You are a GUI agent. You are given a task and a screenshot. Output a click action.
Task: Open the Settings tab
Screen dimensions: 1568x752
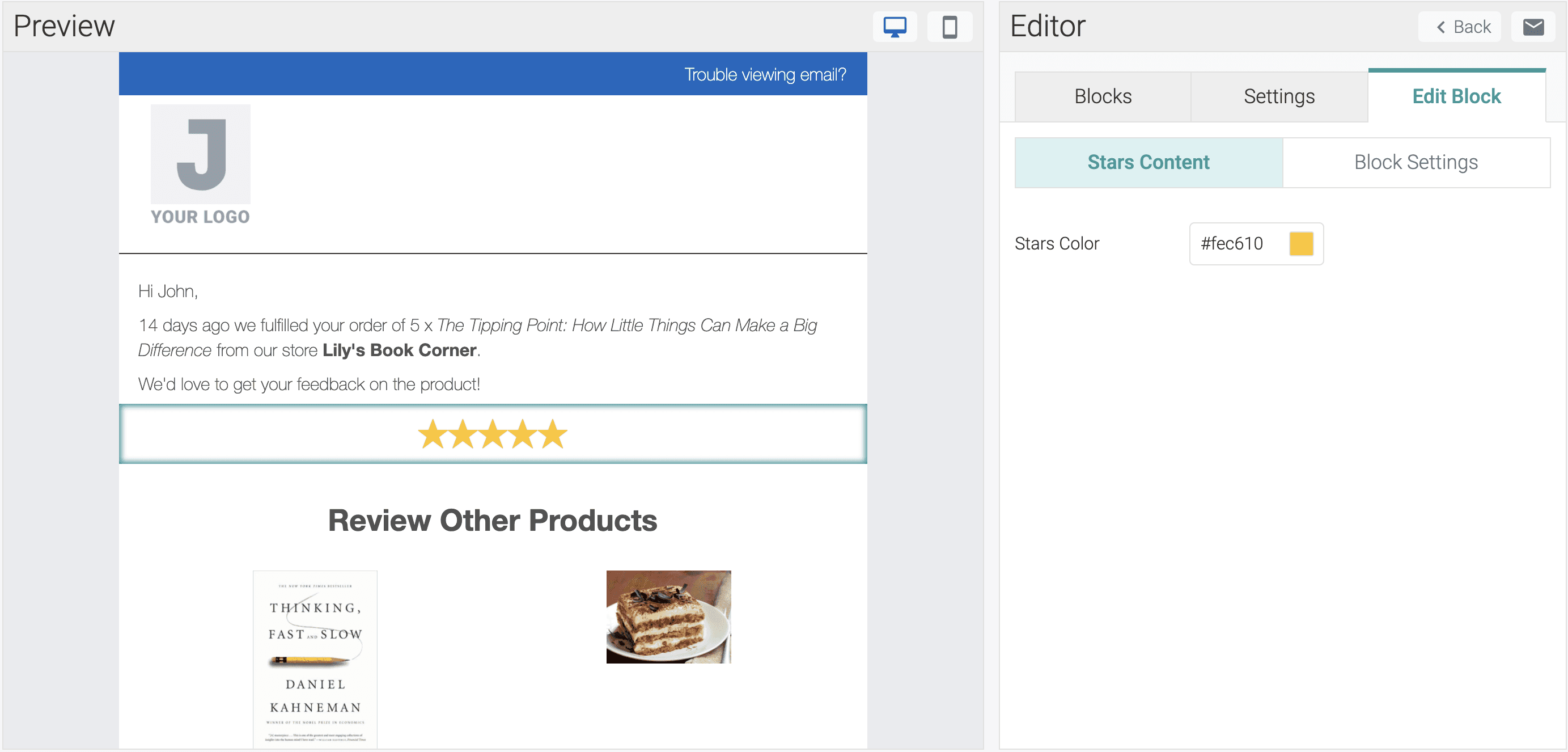(1279, 96)
